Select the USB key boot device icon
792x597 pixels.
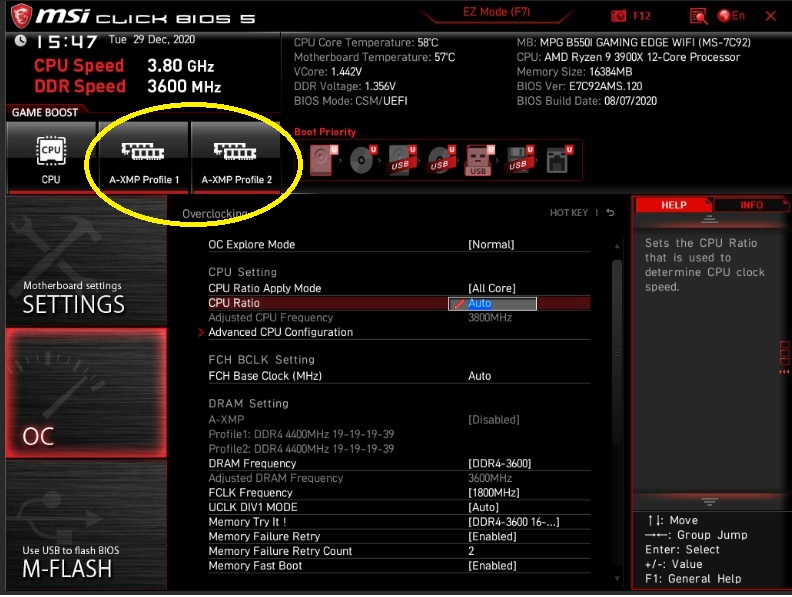(479, 160)
